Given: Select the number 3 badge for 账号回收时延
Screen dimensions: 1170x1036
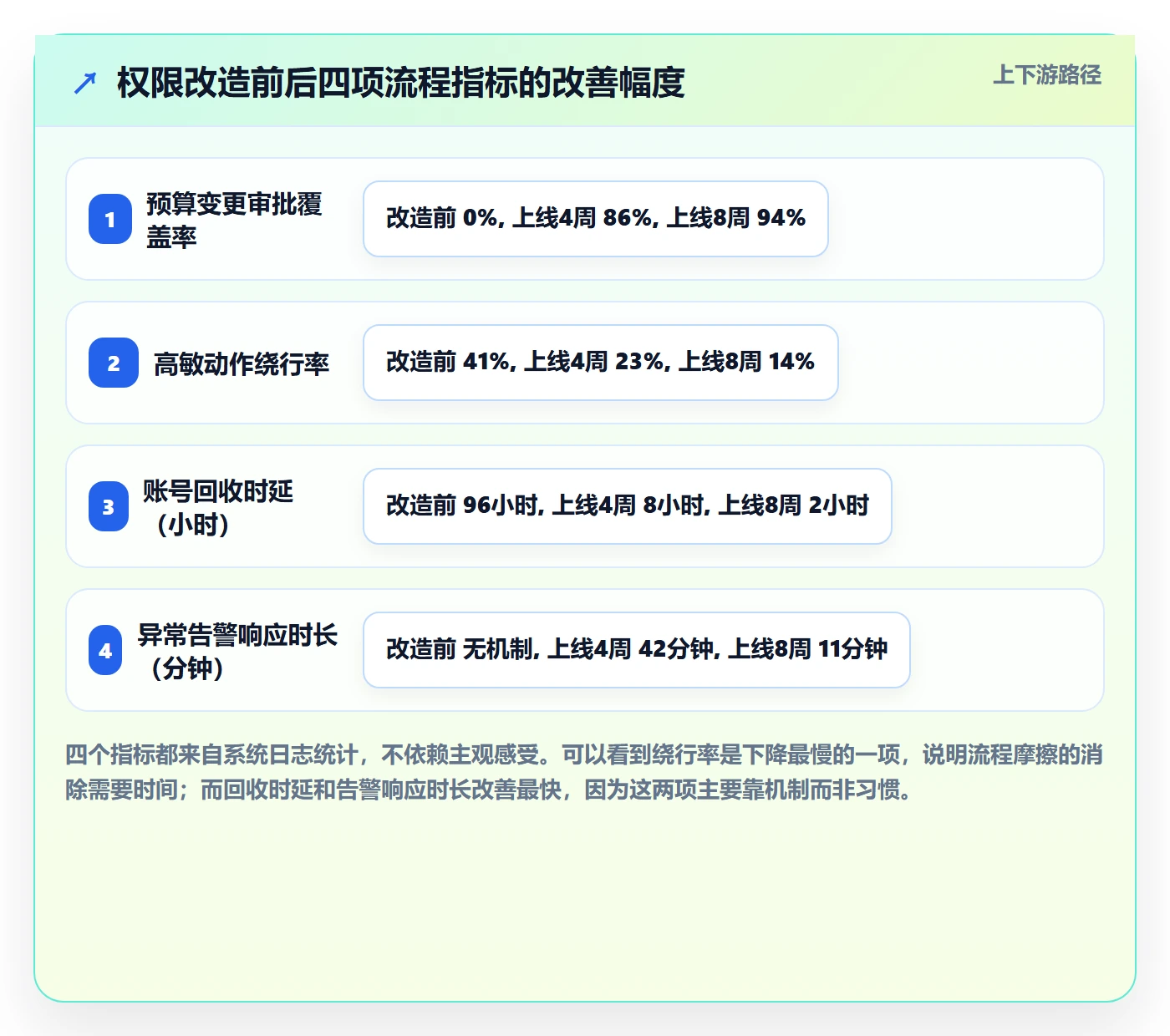Looking at the screenshot, I should point(109,506).
